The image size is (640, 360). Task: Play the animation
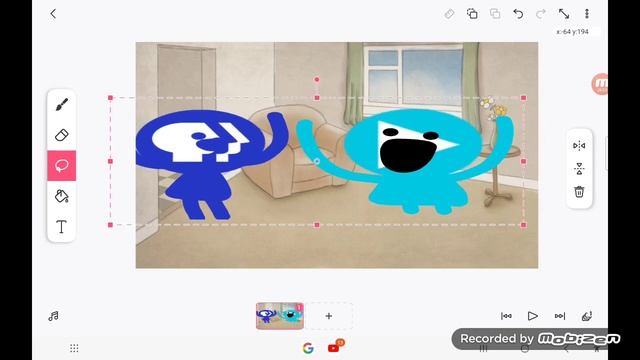pos(532,316)
